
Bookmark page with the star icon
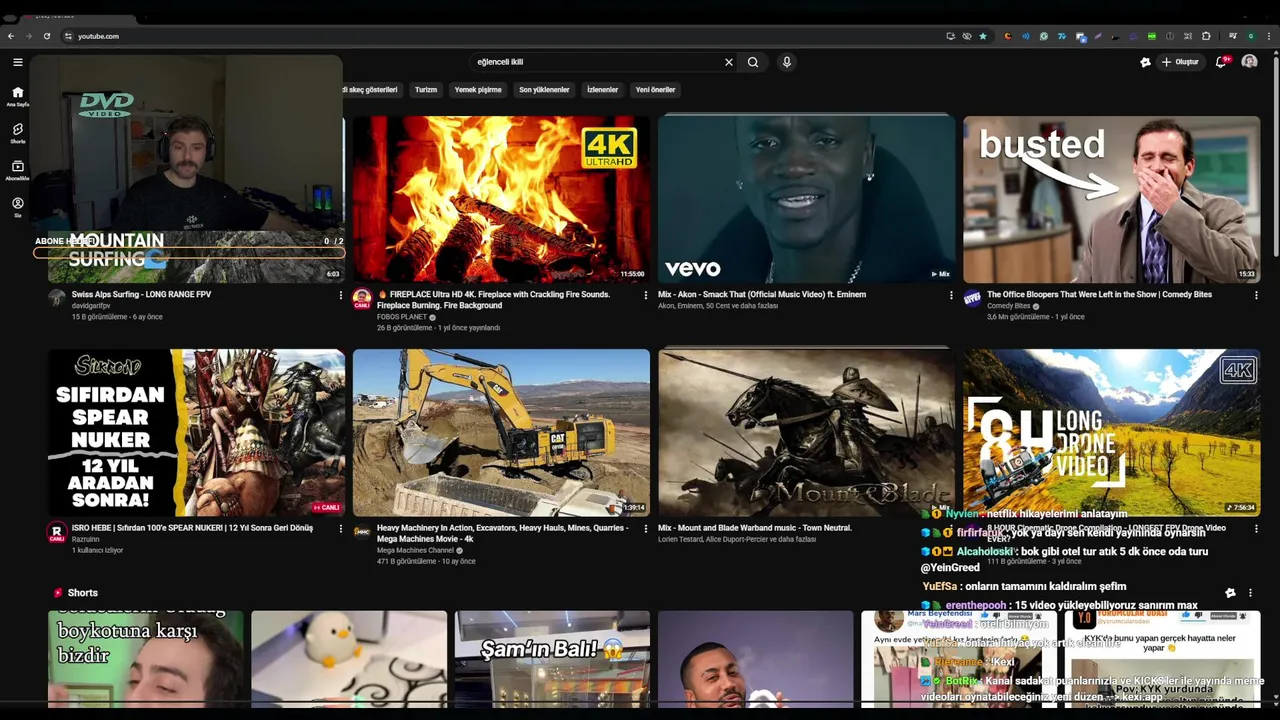983,36
